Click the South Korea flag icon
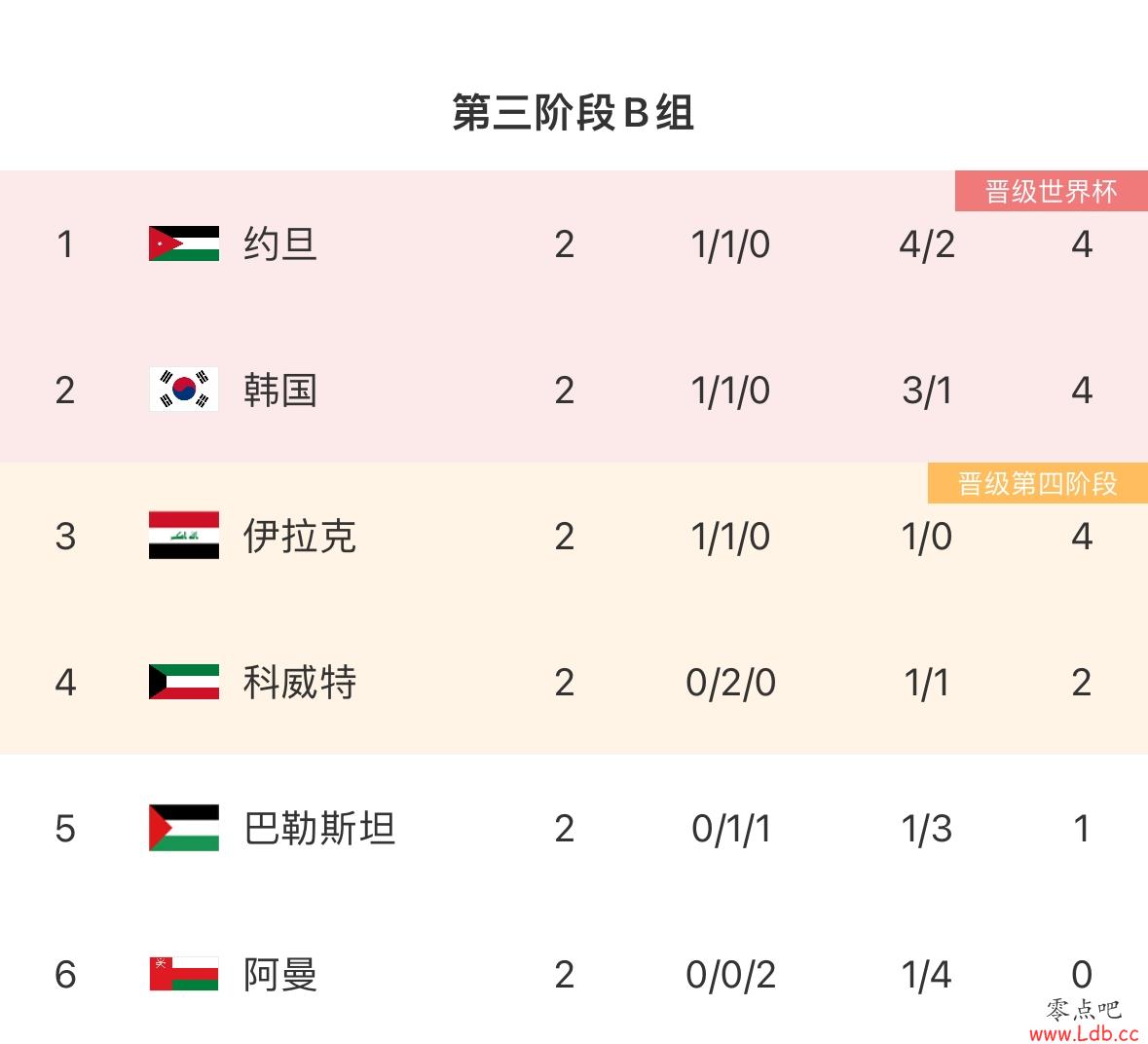1148x1044 pixels. [184, 390]
